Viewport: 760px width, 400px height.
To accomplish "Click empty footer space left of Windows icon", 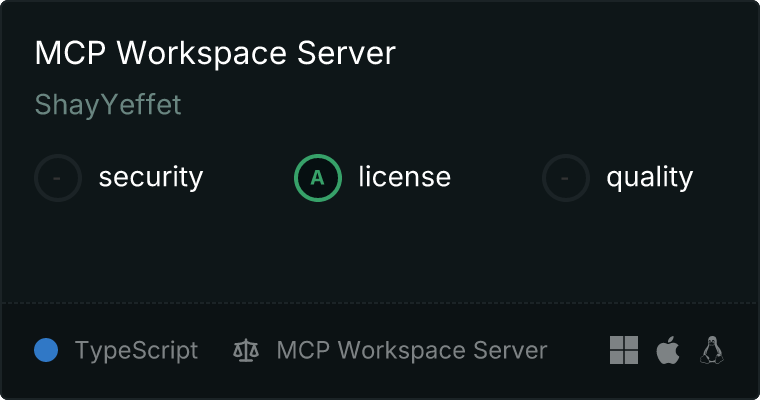I will tap(578, 351).
